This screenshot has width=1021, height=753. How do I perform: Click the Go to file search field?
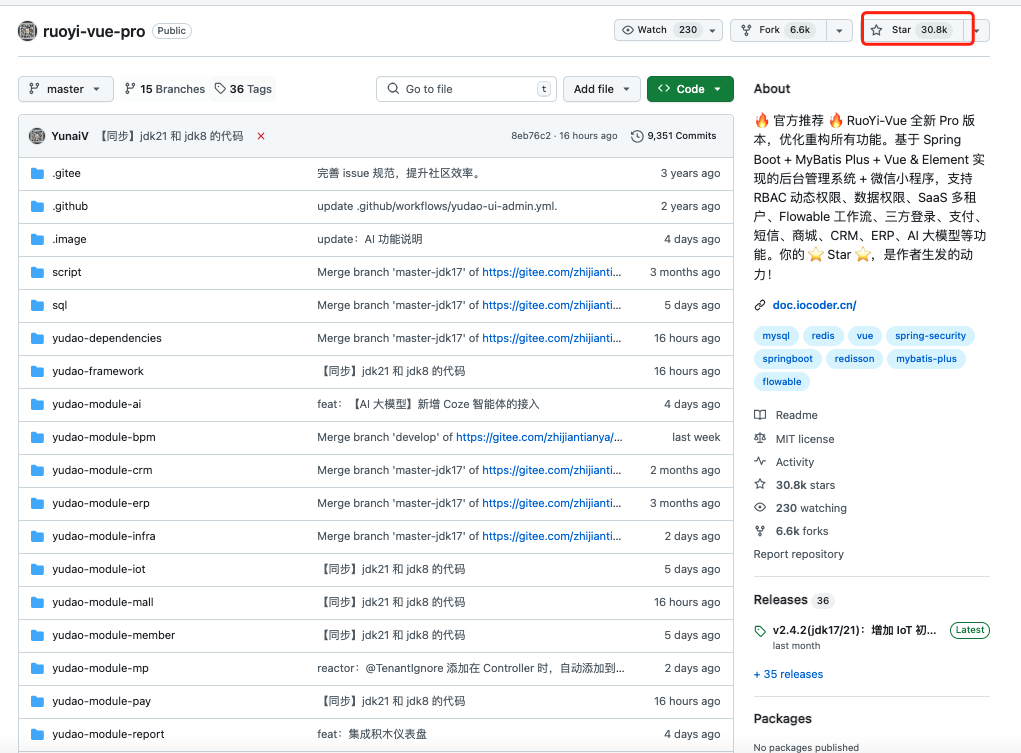[466, 88]
